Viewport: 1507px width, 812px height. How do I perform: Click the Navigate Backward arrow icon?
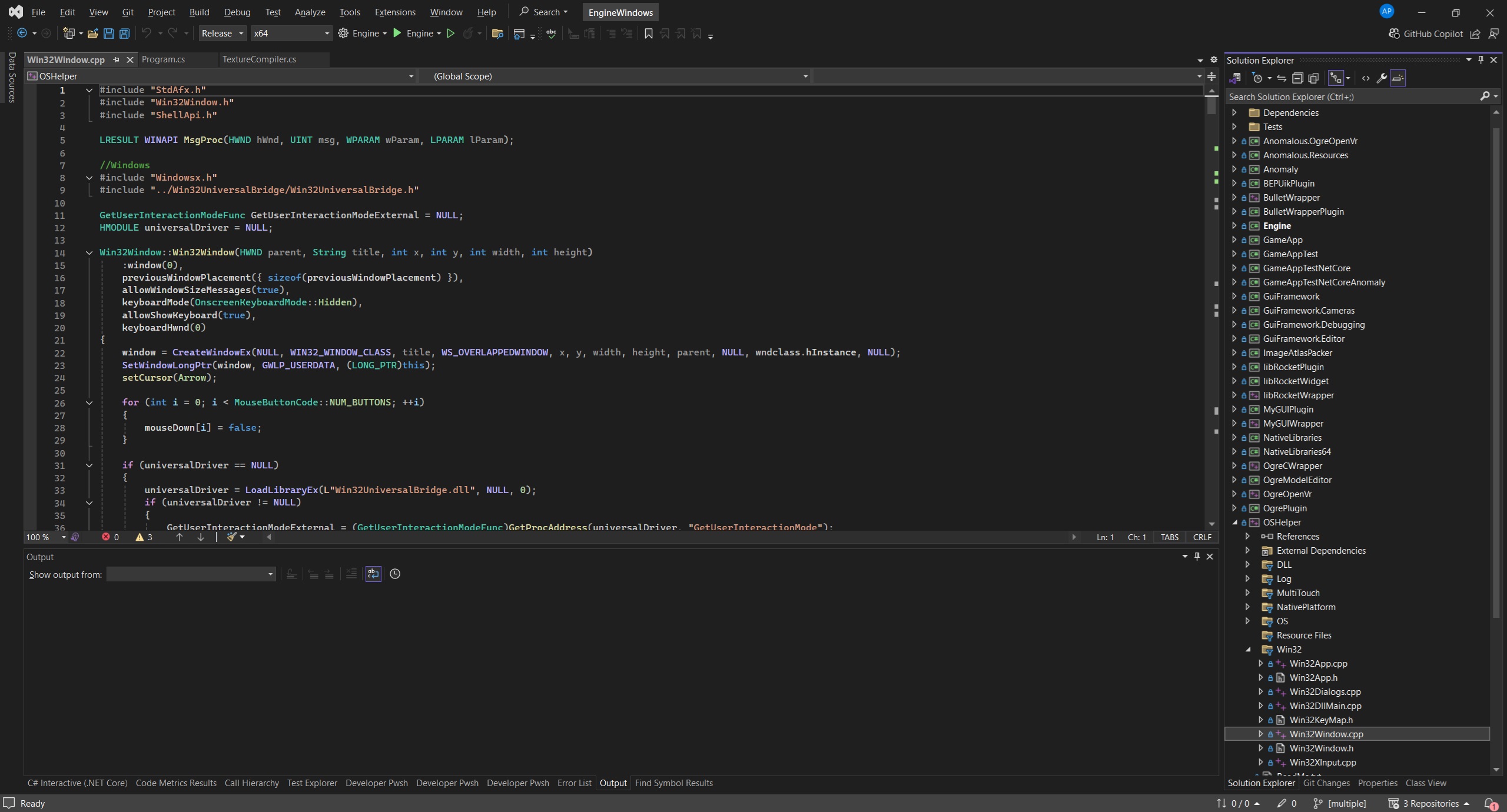(22, 34)
